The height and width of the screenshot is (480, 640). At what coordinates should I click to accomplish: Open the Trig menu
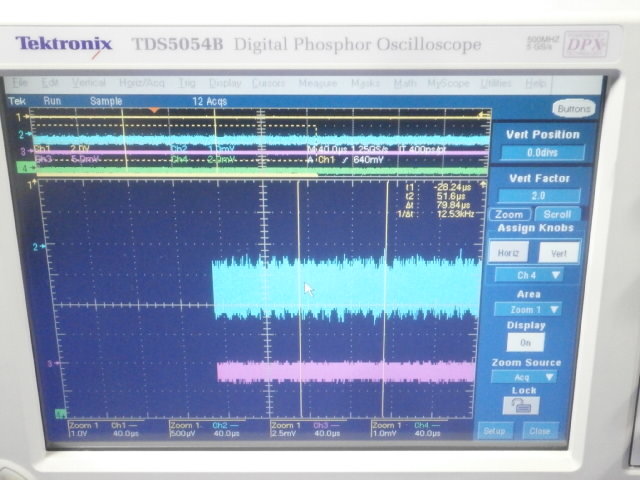tap(187, 83)
